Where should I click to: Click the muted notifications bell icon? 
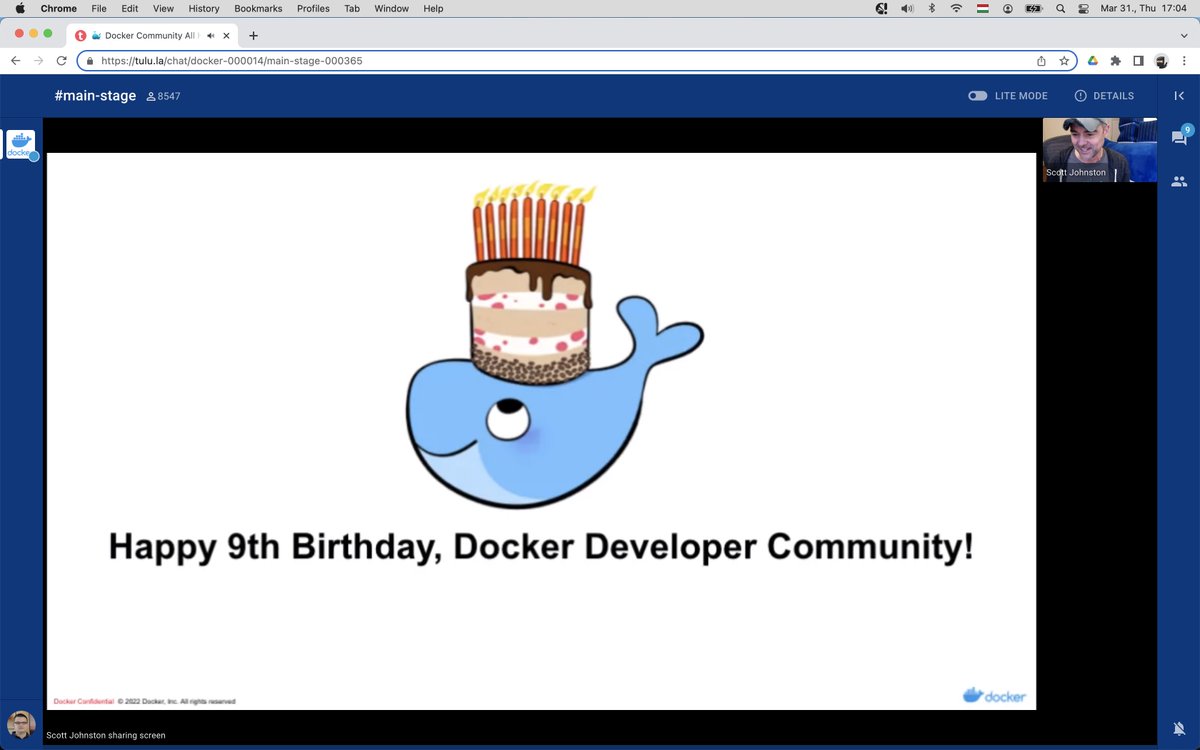click(x=1179, y=728)
